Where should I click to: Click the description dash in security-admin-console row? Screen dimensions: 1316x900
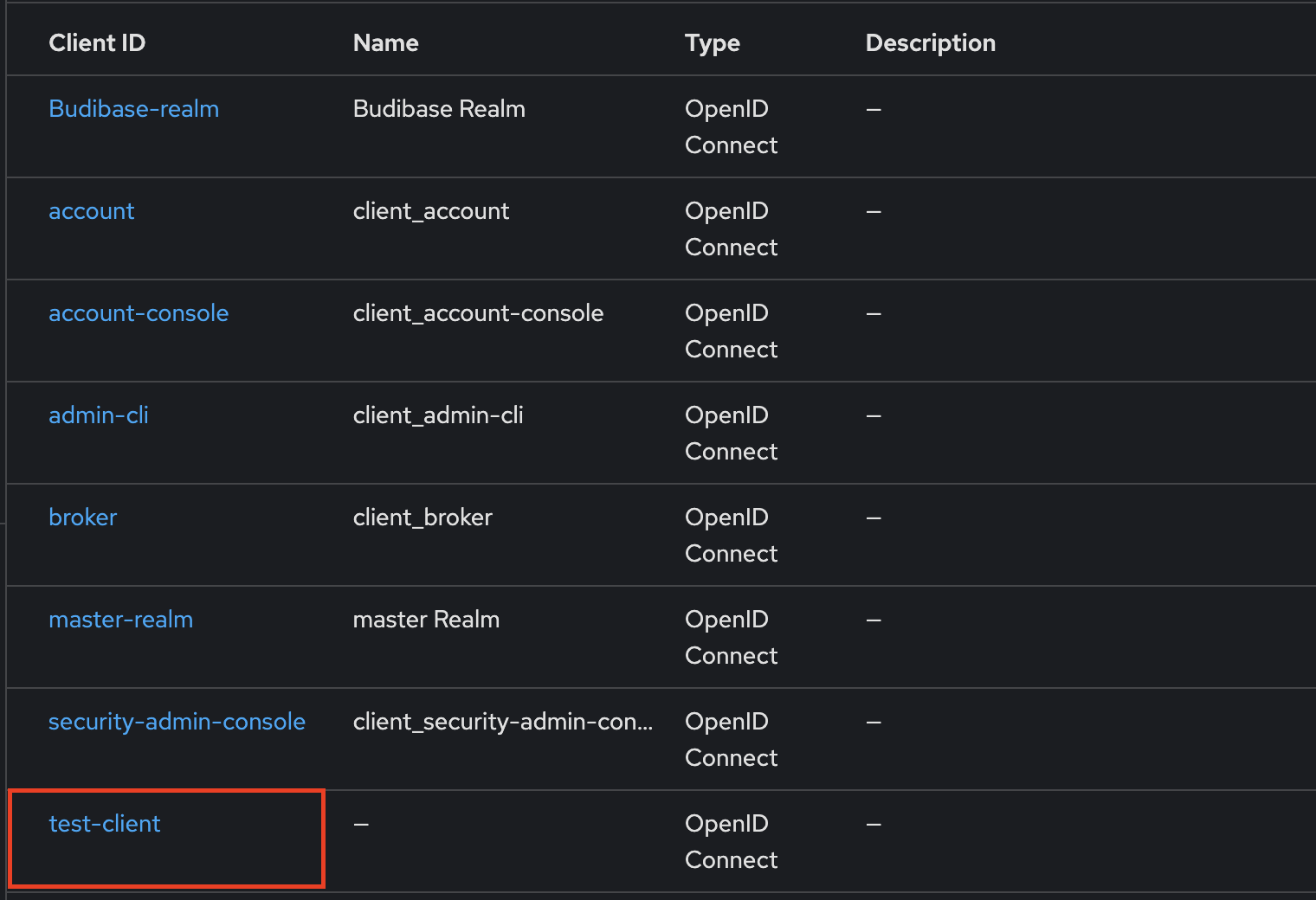coord(874,722)
